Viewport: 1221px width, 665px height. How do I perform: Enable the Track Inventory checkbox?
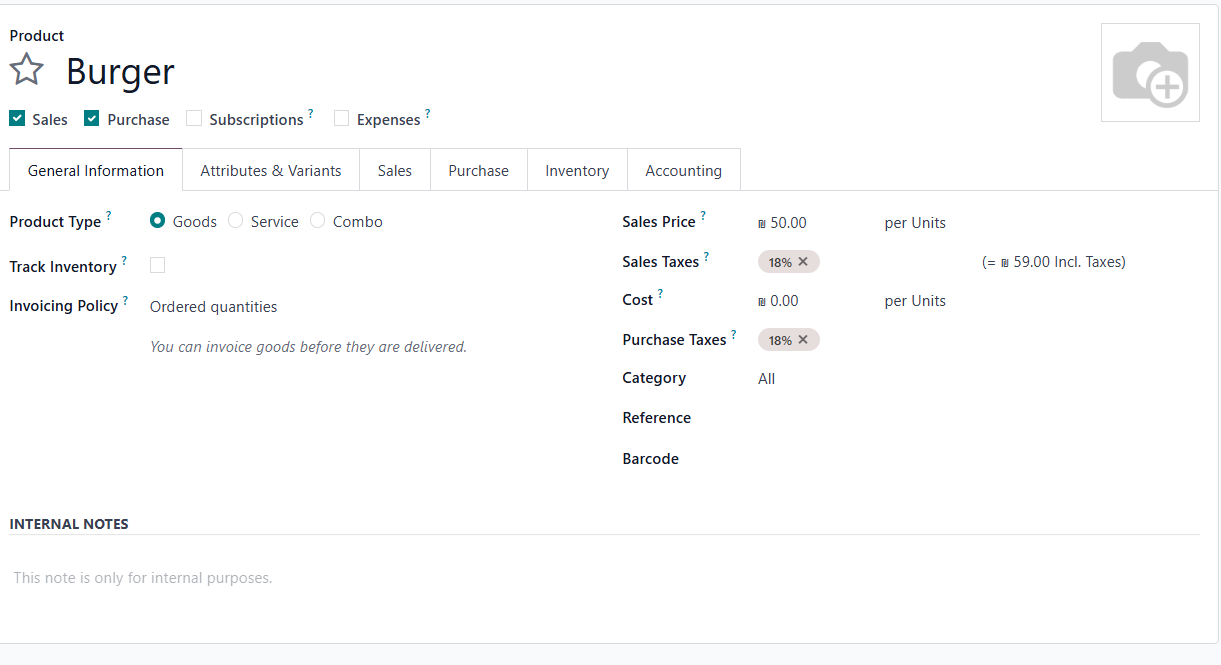(x=157, y=265)
